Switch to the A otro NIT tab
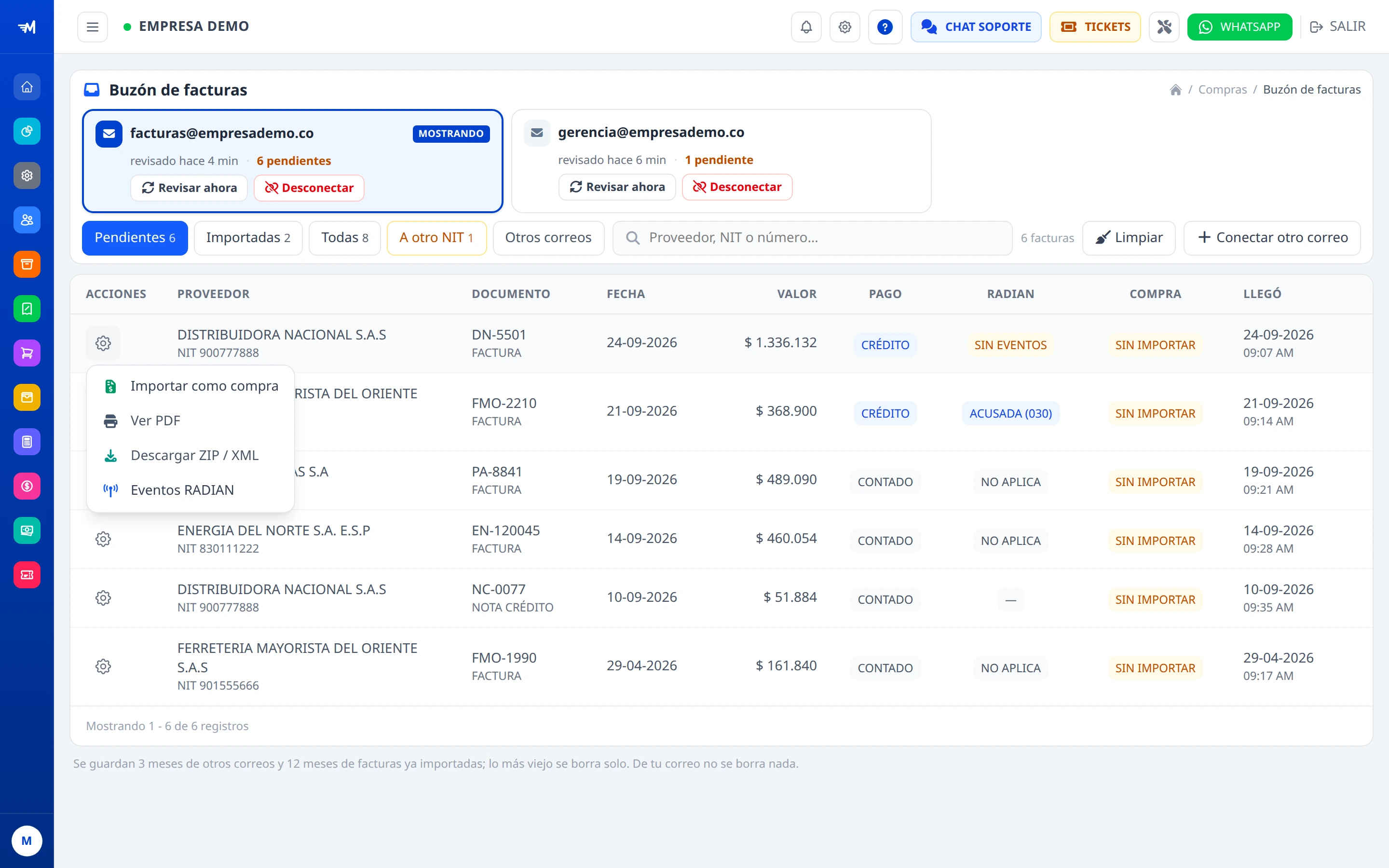This screenshot has height=868, width=1389. 436,238
